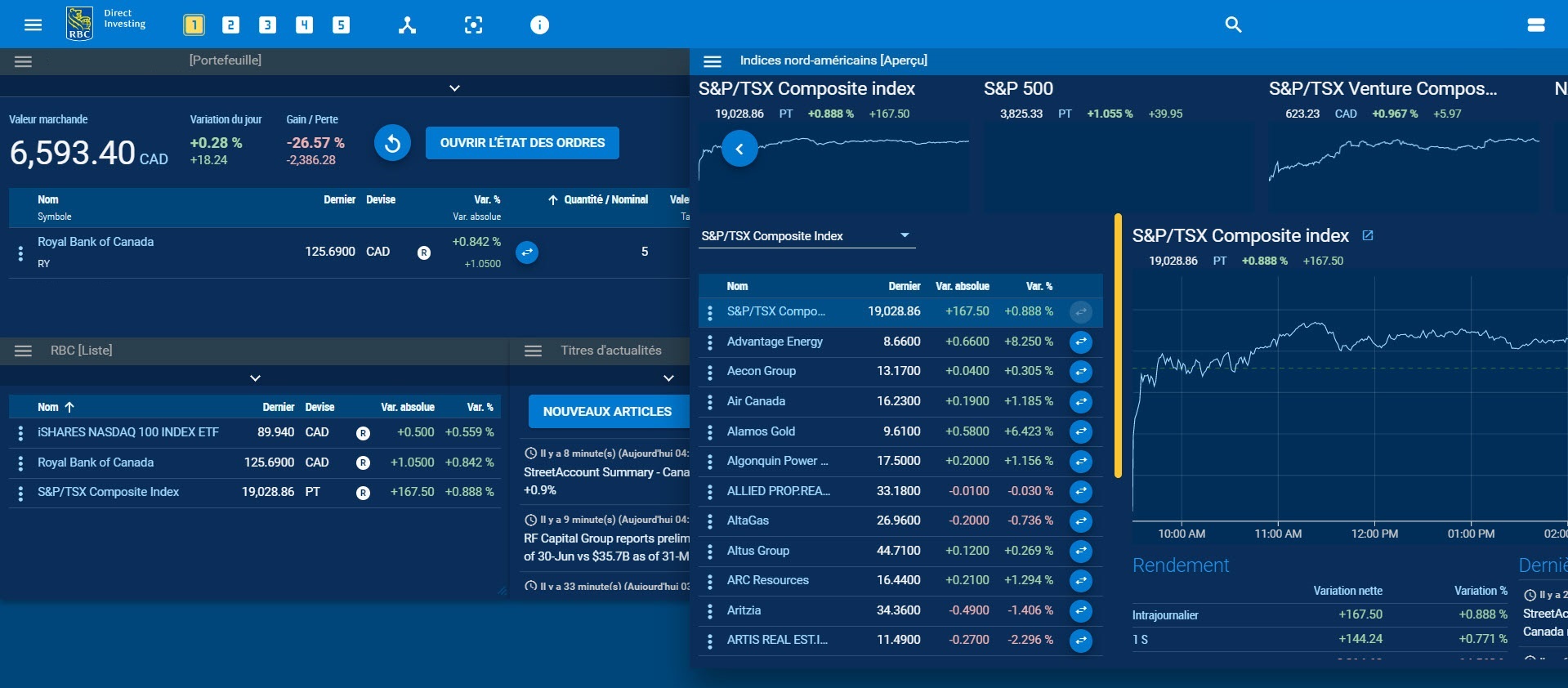This screenshot has width=1568, height=688.
Task: Click OUVRIR L'ÉTAT DES ORDRES button
Action: [x=522, y=143]
